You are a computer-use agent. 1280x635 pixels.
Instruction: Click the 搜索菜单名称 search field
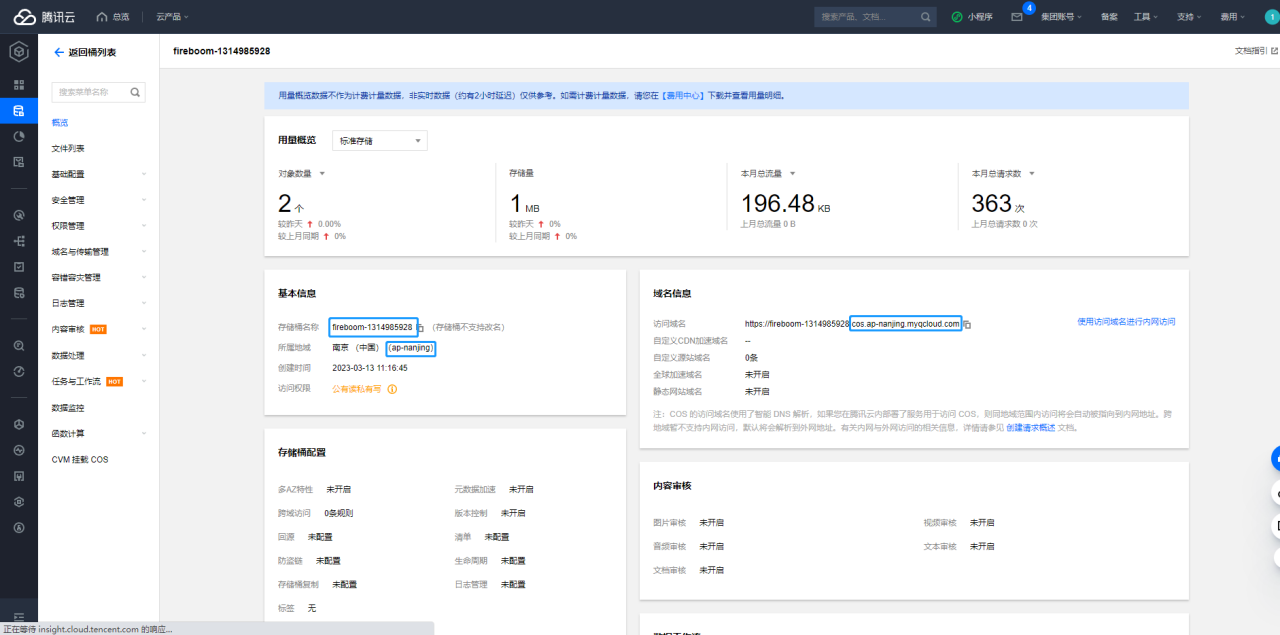[x=90, y=92]
